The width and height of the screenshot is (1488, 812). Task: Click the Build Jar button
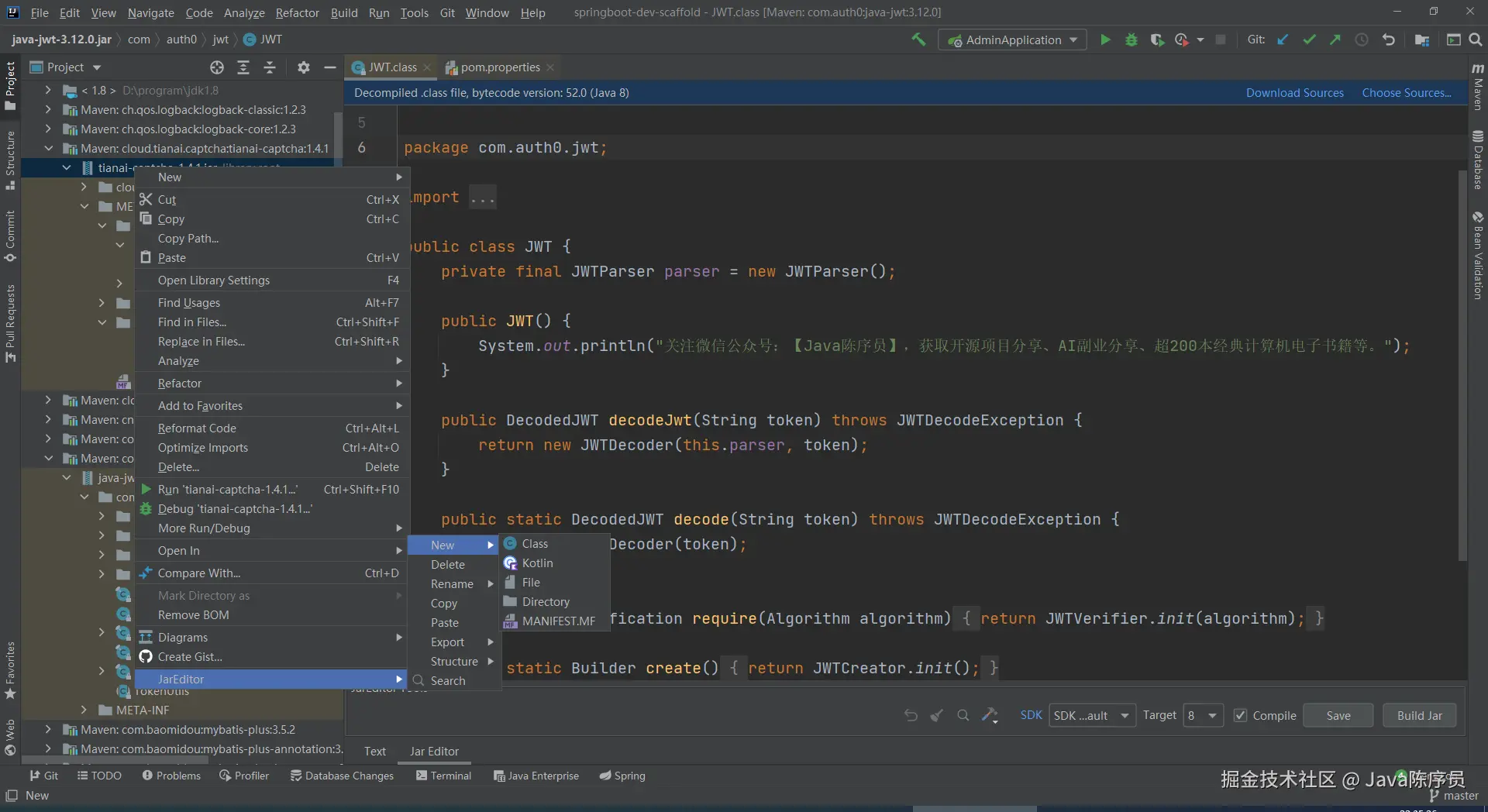pos(1419,715)
